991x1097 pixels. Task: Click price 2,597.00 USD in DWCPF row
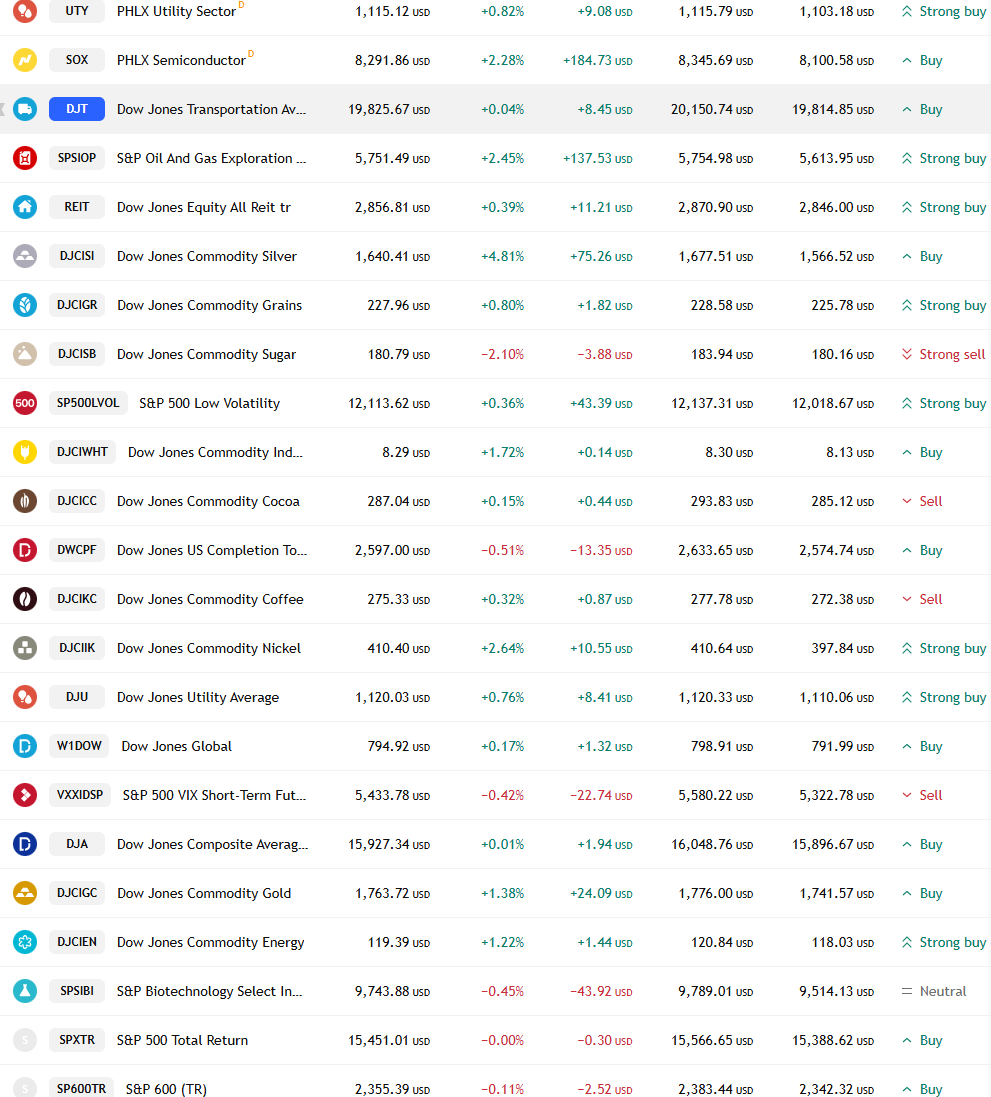point(393,550)
